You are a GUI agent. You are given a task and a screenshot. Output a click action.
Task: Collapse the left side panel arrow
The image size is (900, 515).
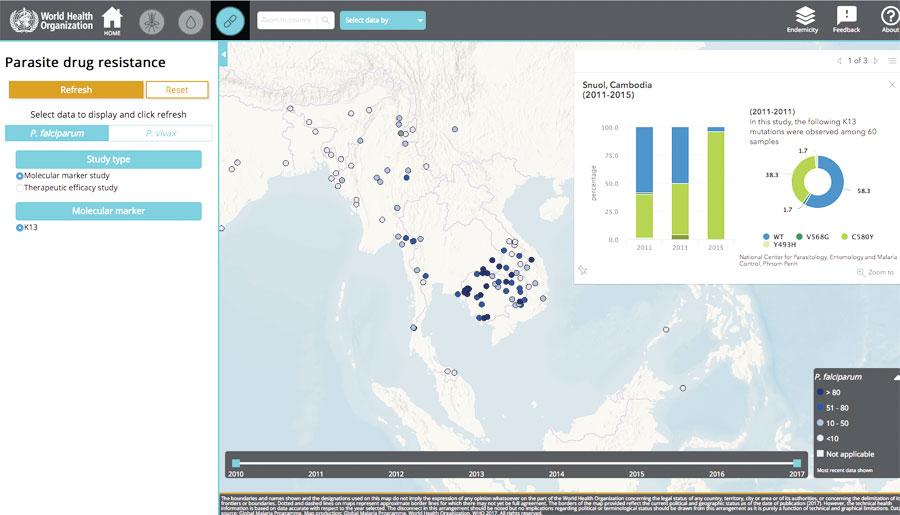[223, 55]
